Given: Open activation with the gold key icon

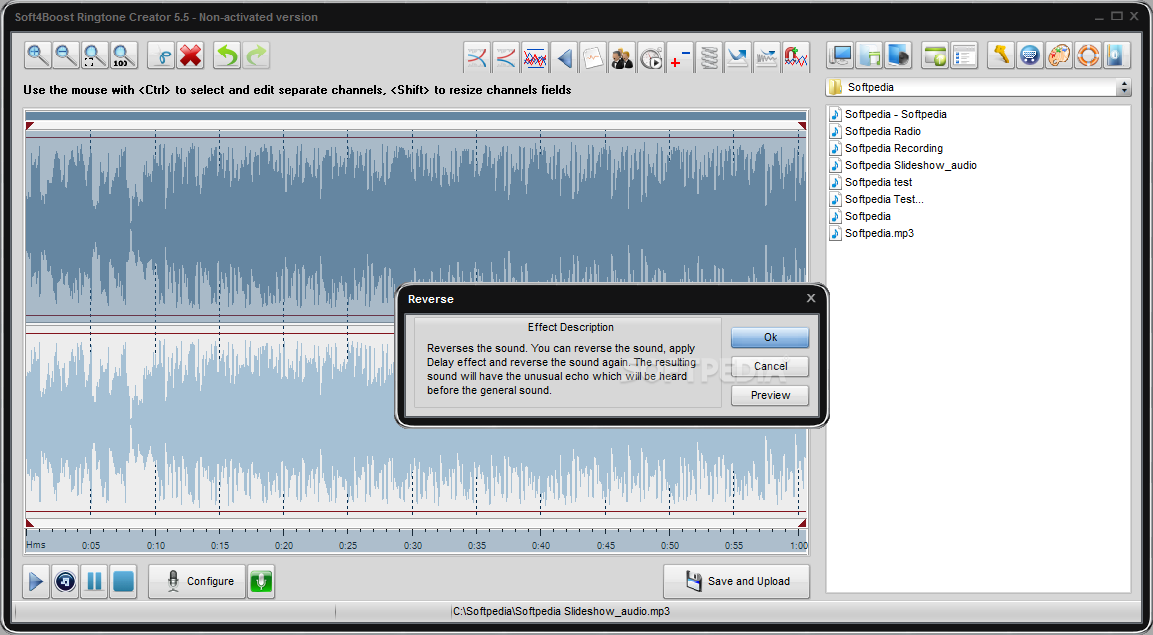Looking at the screenshot, I should (1001, 55).
